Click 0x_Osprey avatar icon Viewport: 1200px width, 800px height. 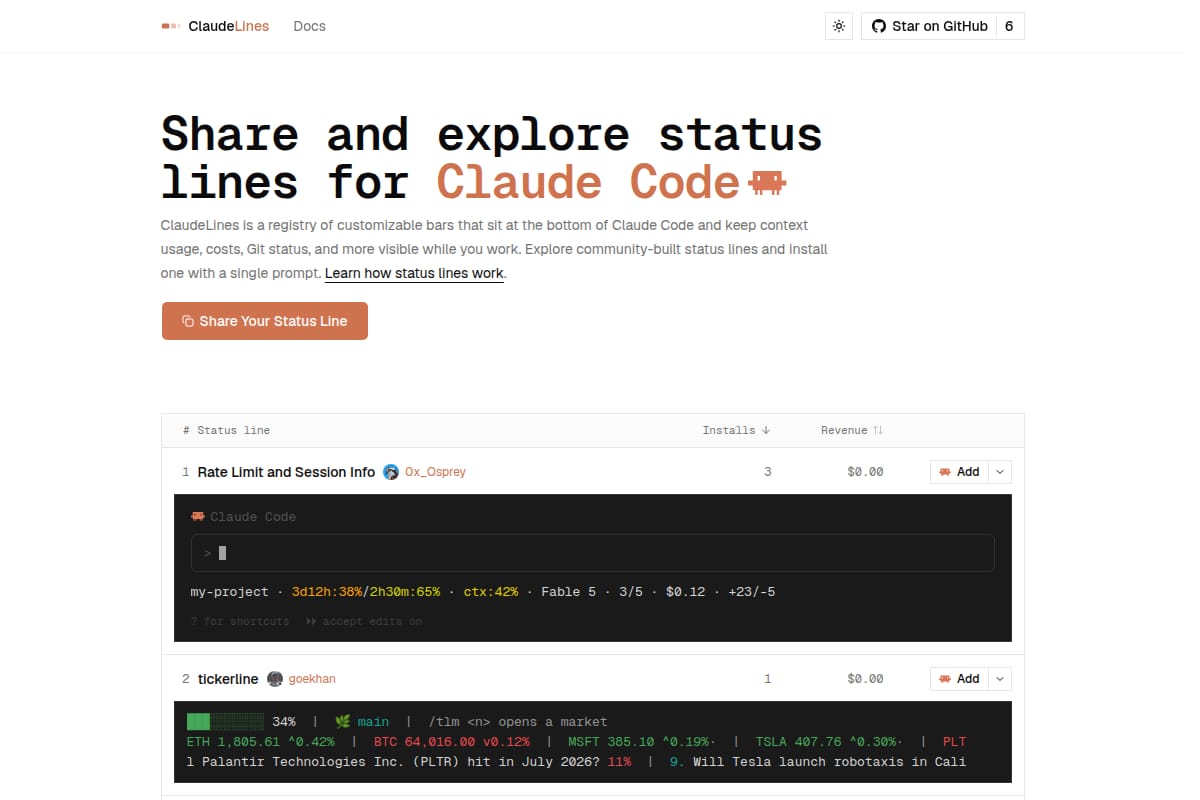pos(391,472)
